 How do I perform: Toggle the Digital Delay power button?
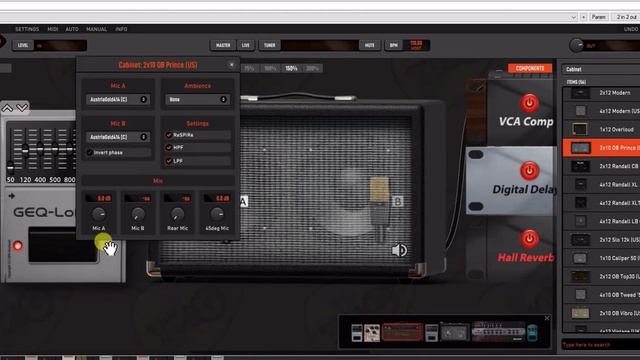tap(529, 171)
